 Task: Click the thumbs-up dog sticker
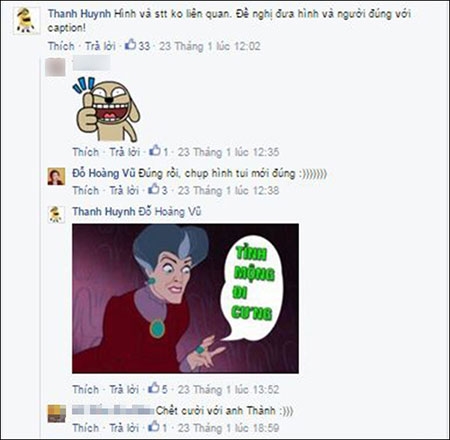tap(106, 109)
